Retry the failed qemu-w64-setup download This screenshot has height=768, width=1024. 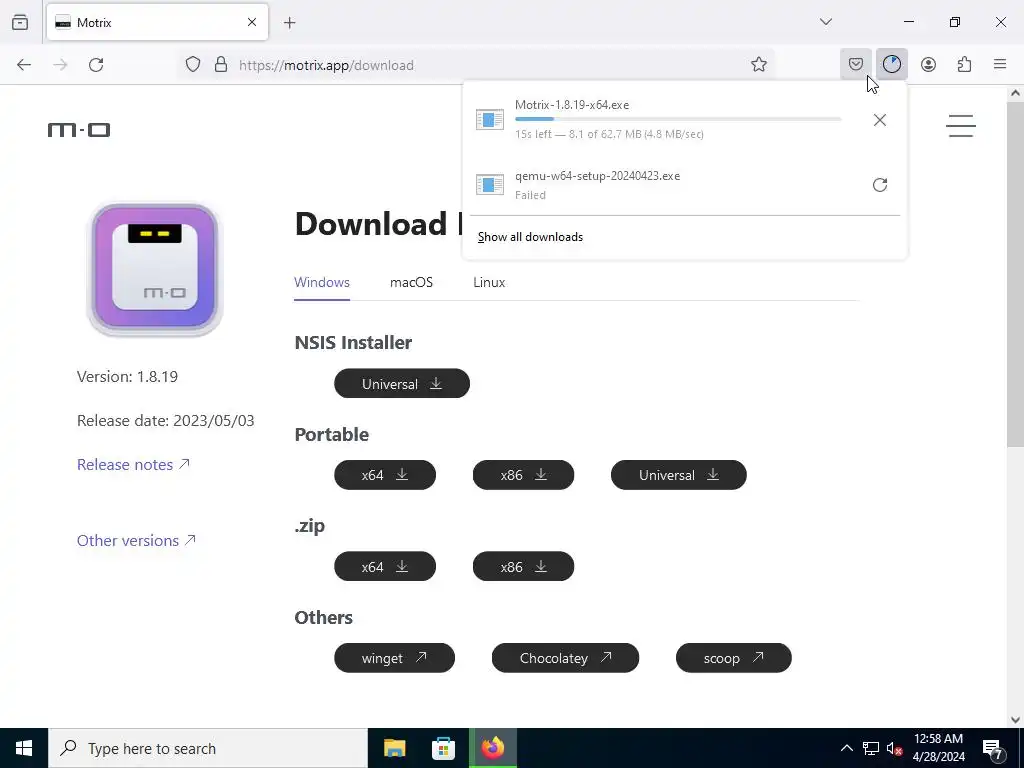pyautogui.click(x=880, y=185)
